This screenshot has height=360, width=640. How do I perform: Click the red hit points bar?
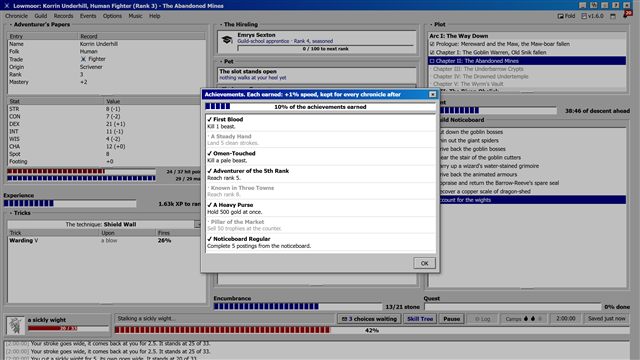(81, 171)
